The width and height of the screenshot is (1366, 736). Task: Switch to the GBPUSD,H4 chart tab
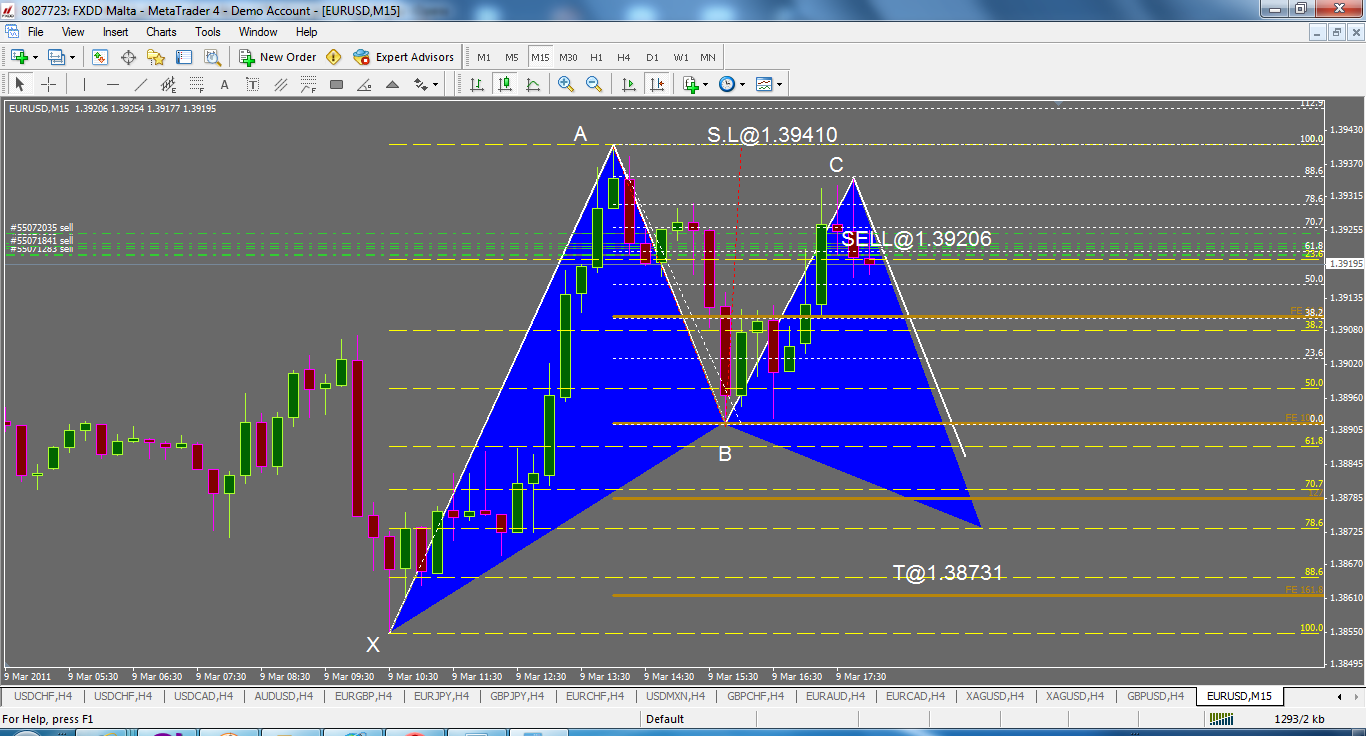(x=1154, y=696)
